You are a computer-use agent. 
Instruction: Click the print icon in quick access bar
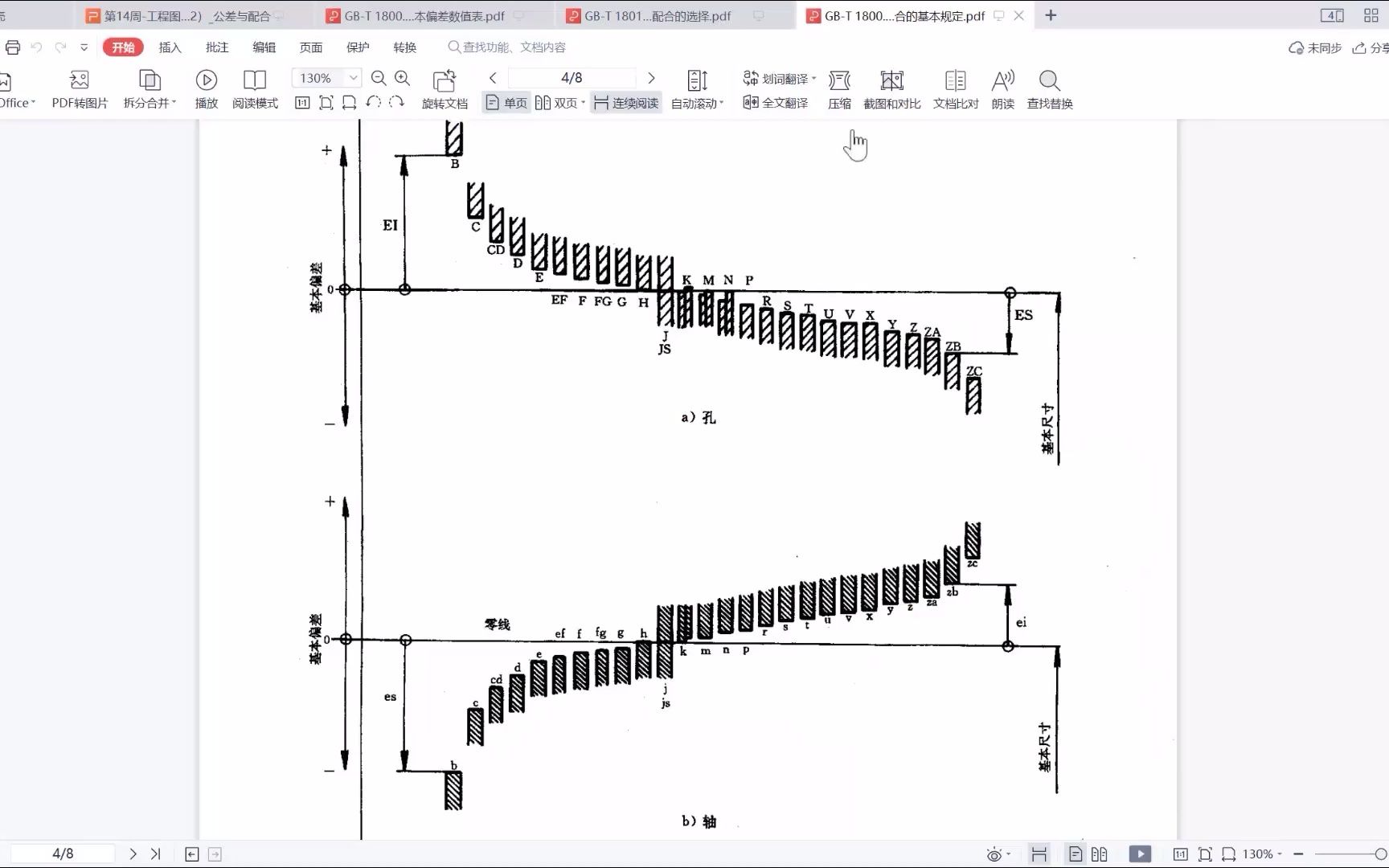pos(12,47)
